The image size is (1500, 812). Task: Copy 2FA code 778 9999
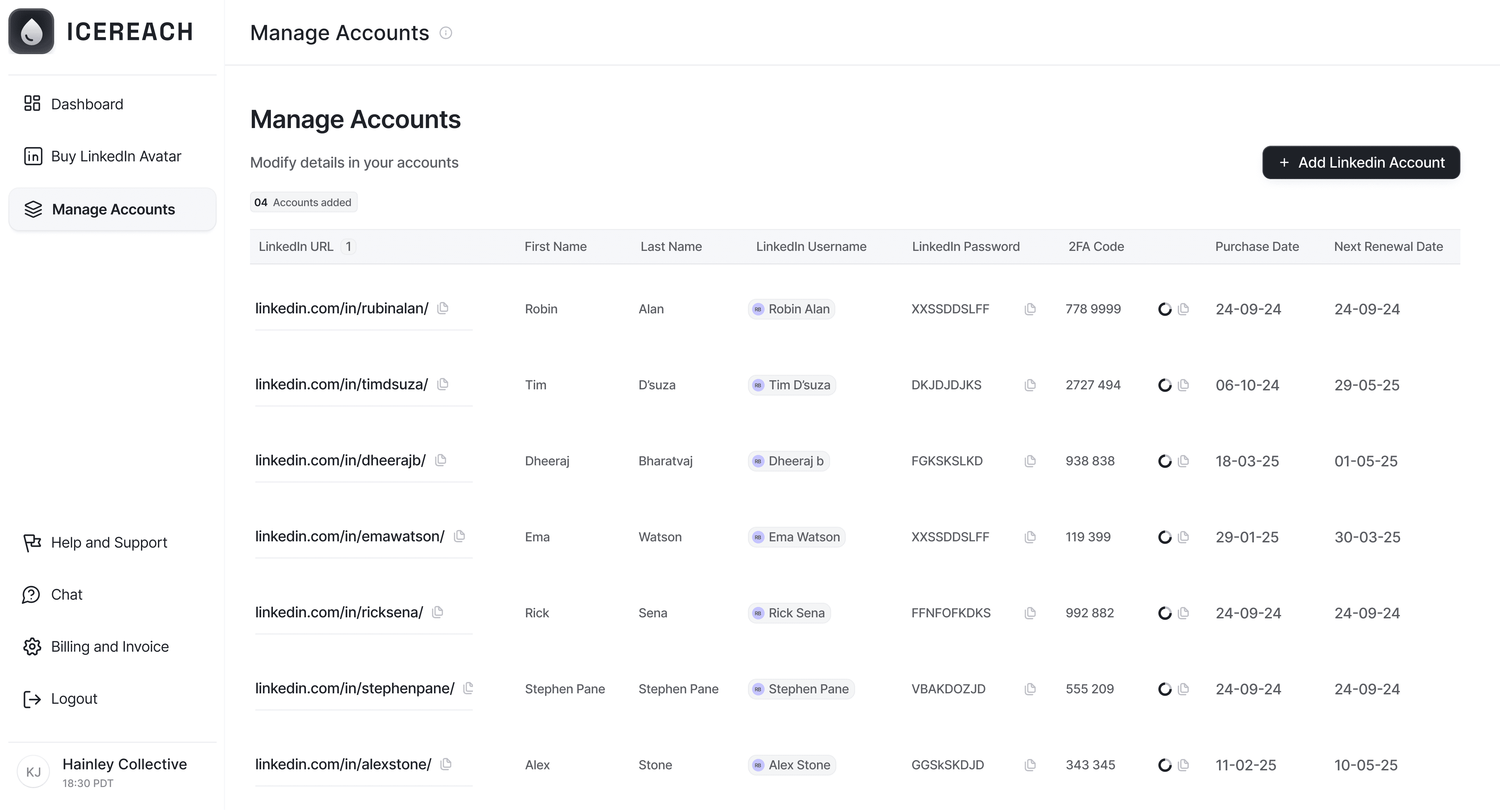click(1183, 308)
